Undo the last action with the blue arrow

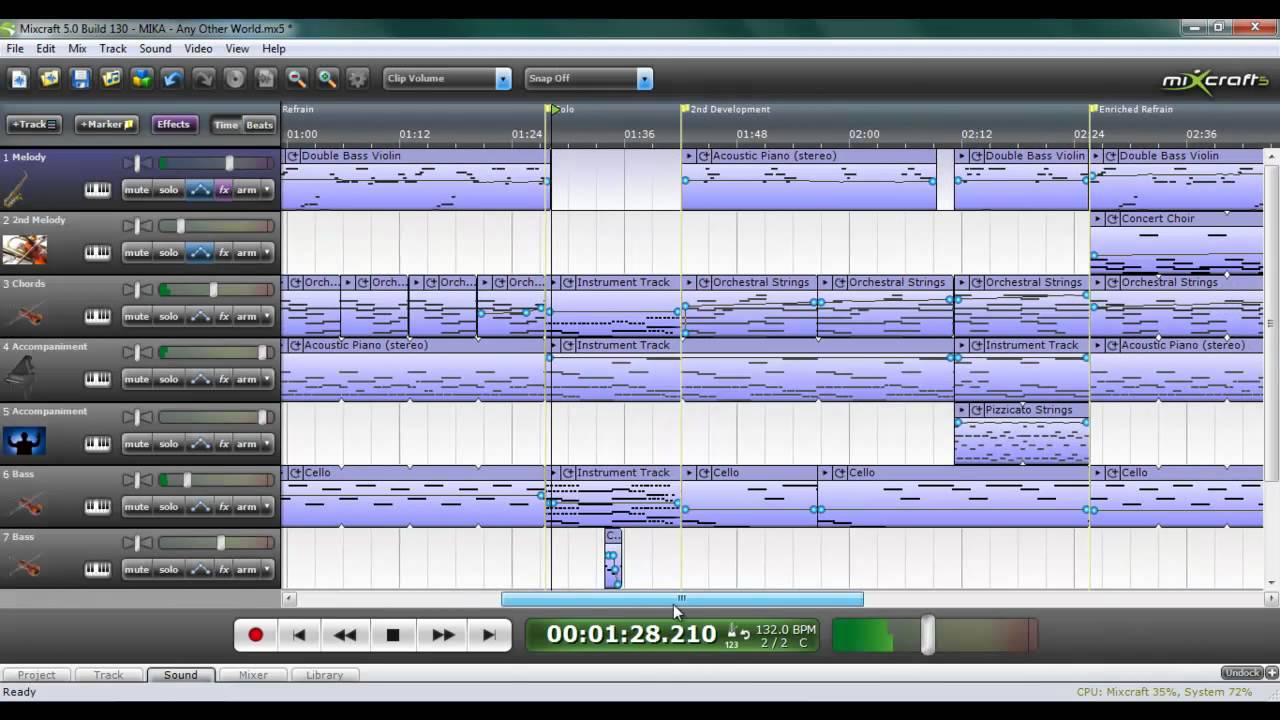click(x=173, y=78)
